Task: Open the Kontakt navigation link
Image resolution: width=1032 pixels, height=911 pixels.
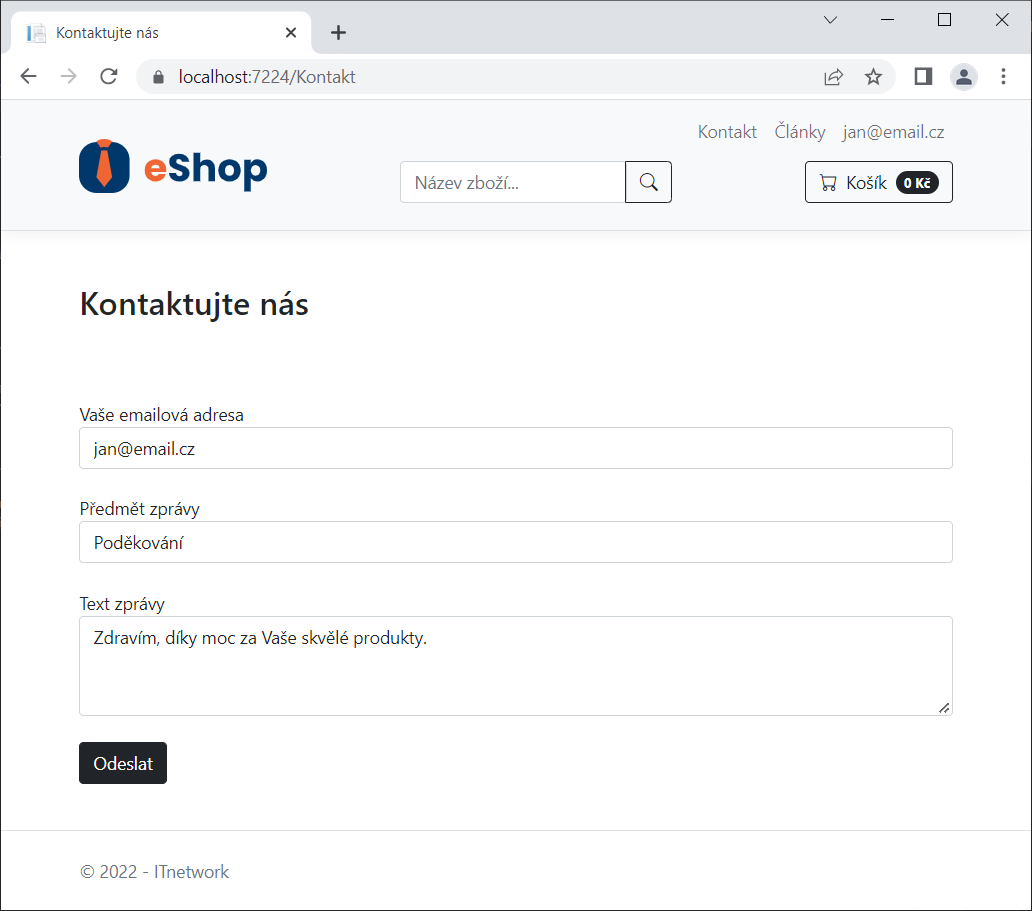Action: pos(727,132)
